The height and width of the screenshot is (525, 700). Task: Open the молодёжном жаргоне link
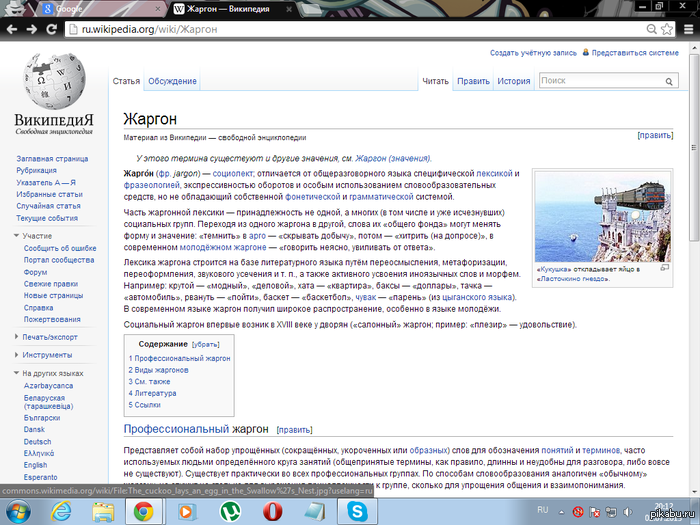coord(223,247)
